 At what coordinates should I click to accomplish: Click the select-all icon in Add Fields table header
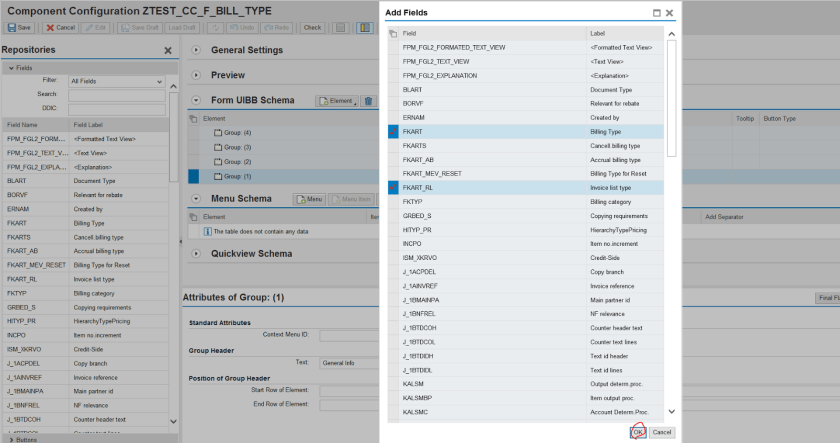point(393,34)
